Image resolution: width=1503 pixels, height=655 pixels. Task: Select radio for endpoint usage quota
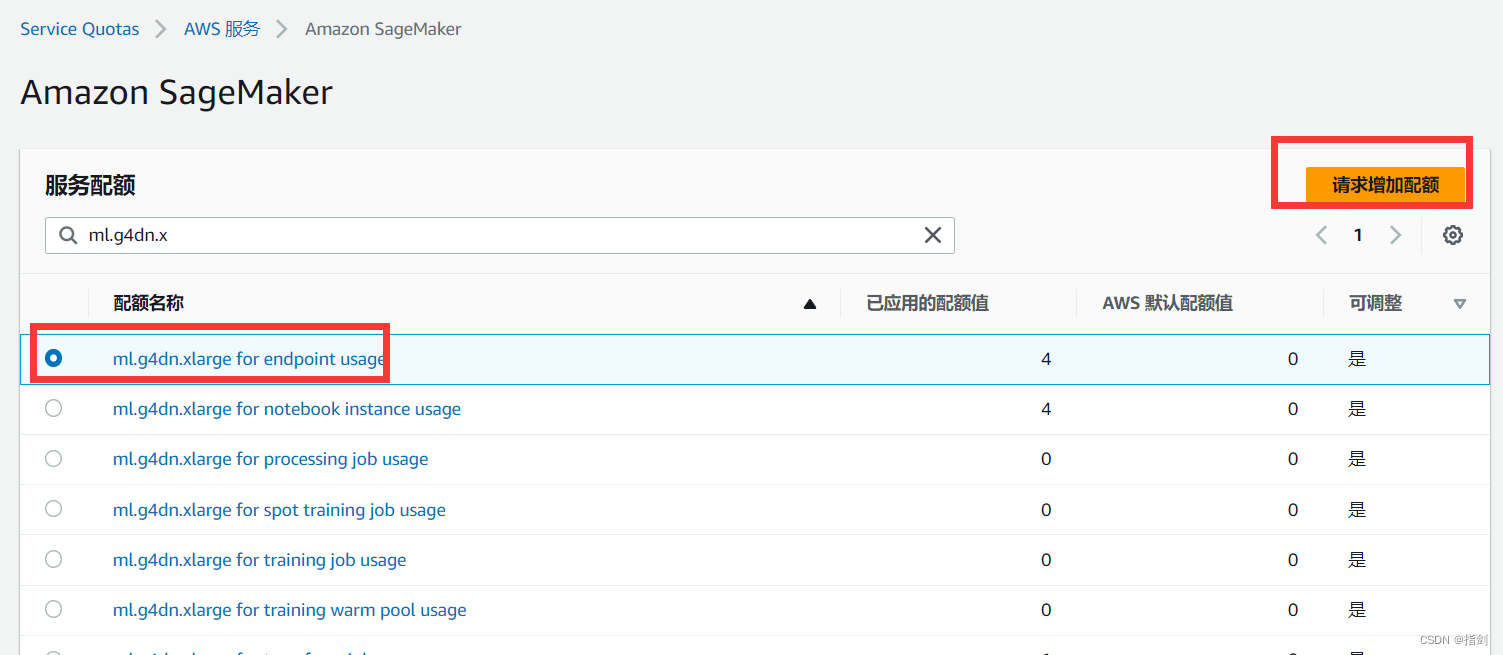(x=54, y=358)
